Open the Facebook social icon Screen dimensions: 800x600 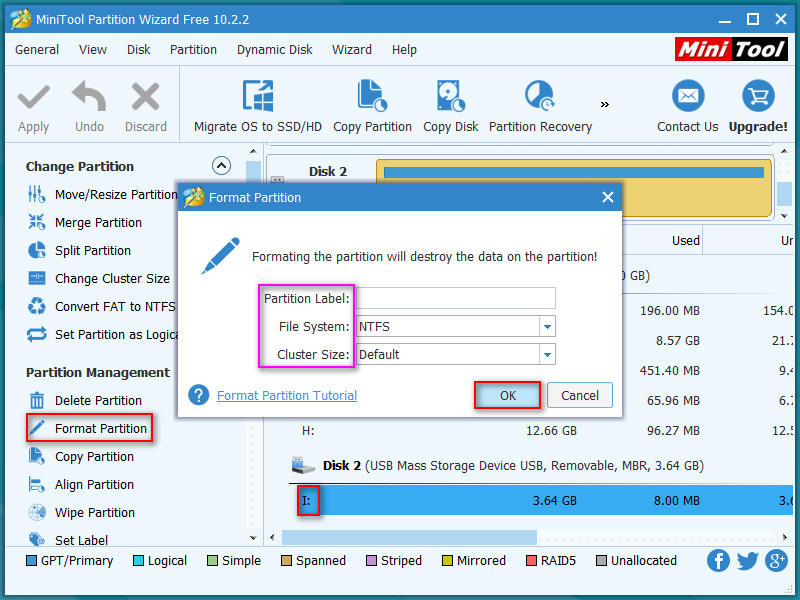click(x=718, y=561)
